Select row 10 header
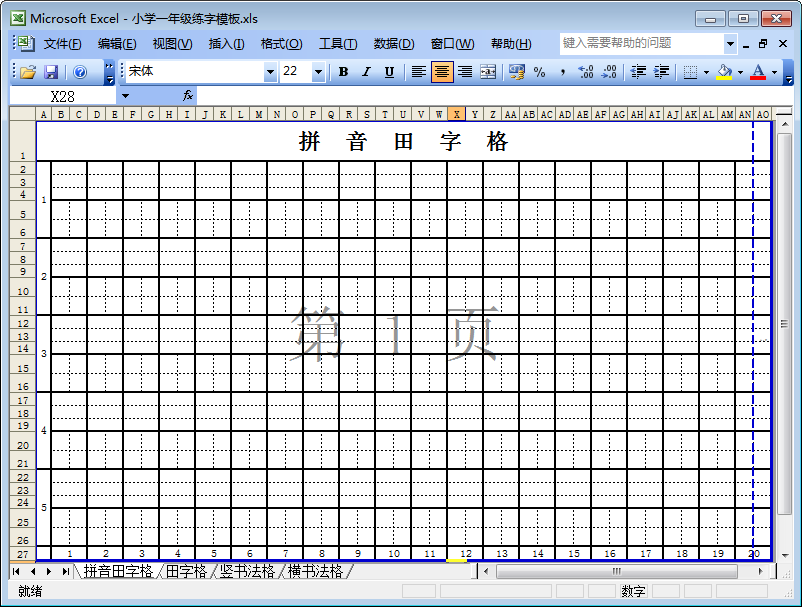 click(23, 291)
